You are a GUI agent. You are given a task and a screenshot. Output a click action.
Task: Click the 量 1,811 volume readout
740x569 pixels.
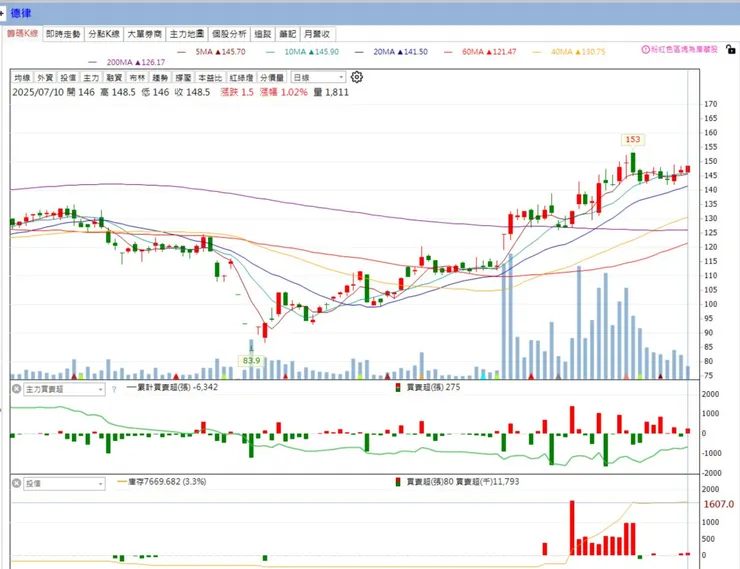(x=331, y=92)
